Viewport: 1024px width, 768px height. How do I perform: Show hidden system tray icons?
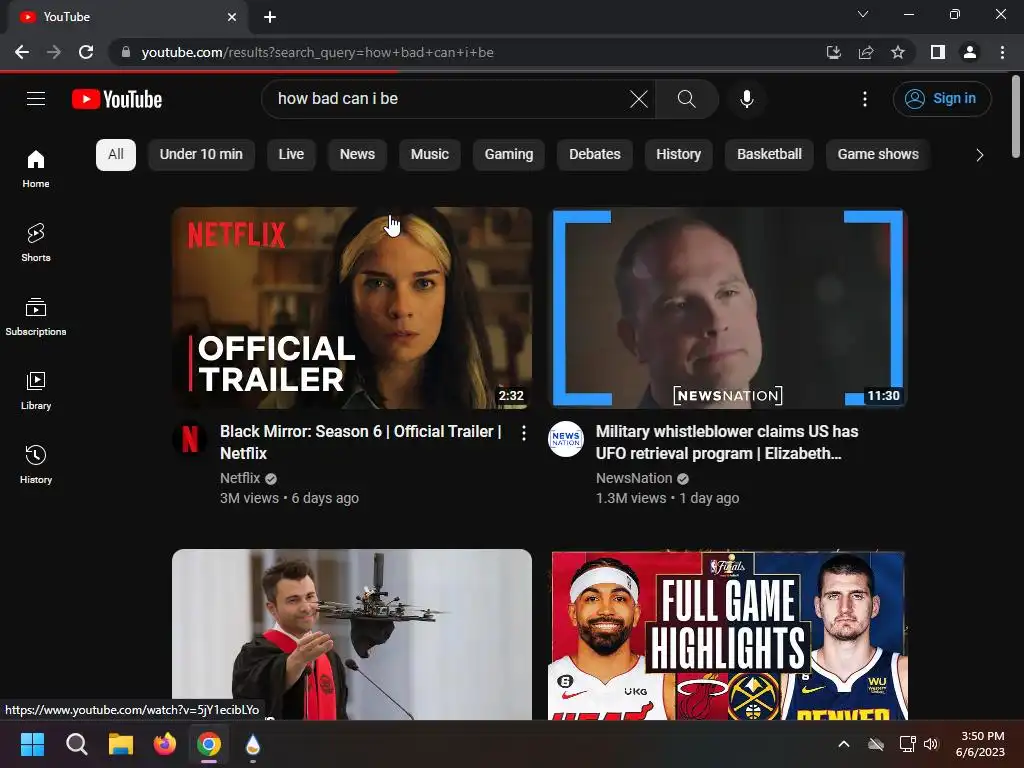pyautogui.click(x=844, y=744)
